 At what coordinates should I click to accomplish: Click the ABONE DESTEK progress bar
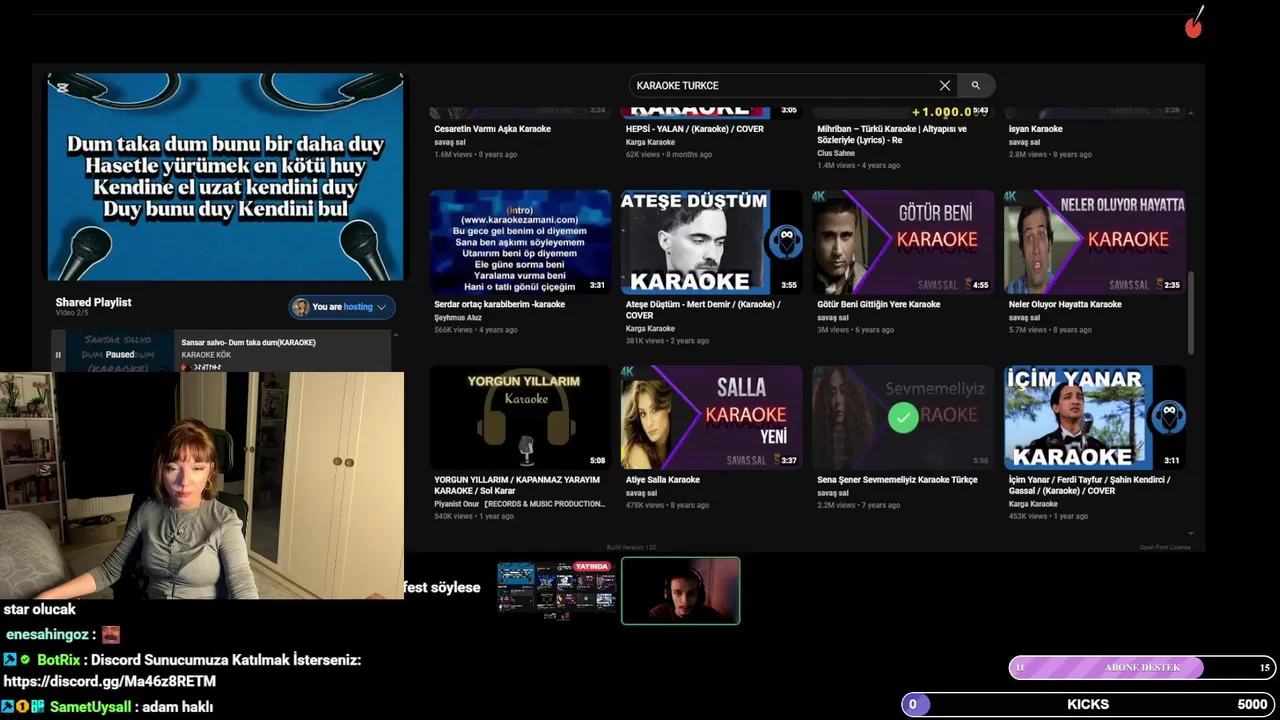pyautogui.click(x=1142, y=668)
